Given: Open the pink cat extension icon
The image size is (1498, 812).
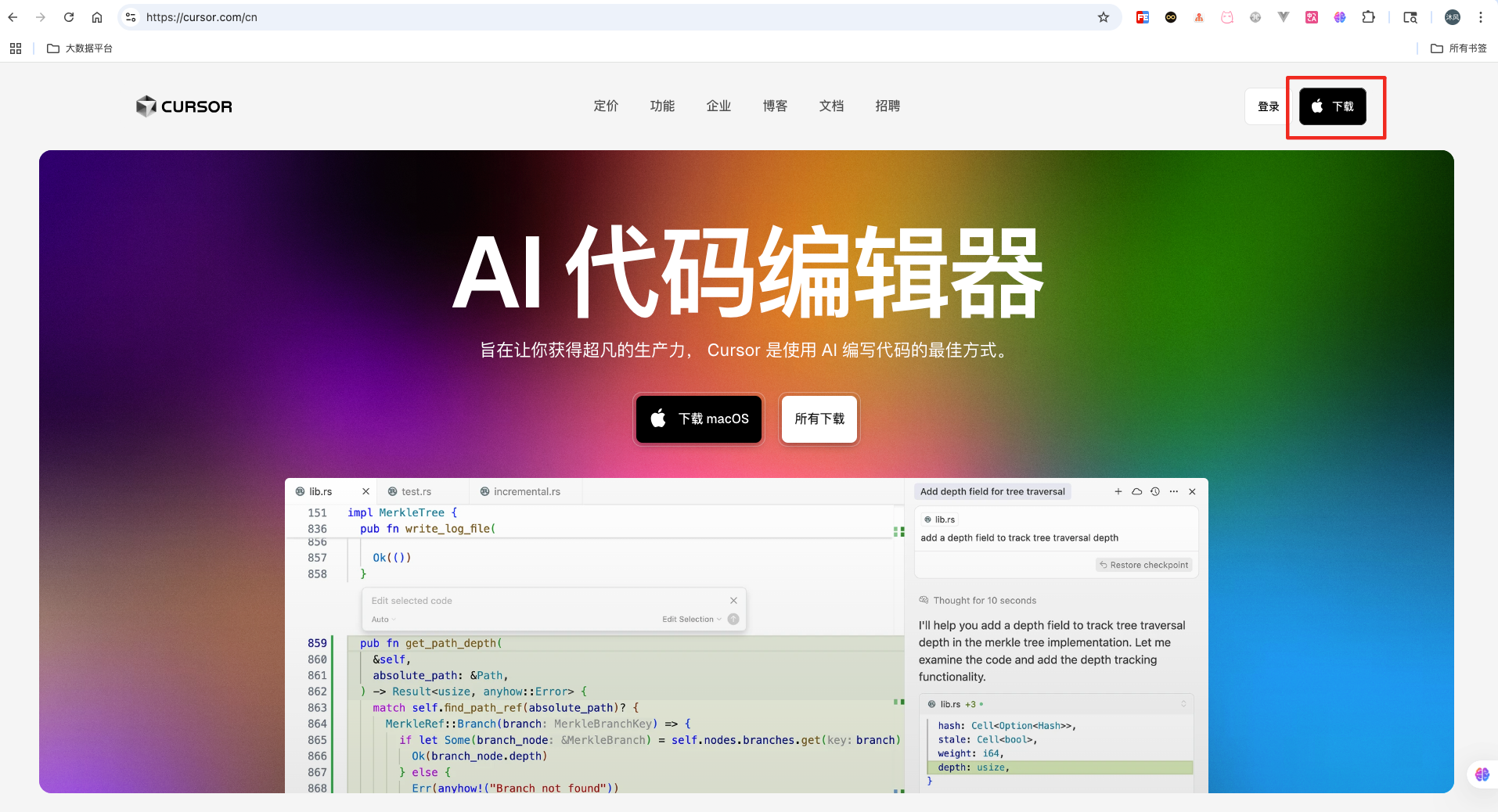Looking at the screenshot, I should click(x=1227, y=17).
